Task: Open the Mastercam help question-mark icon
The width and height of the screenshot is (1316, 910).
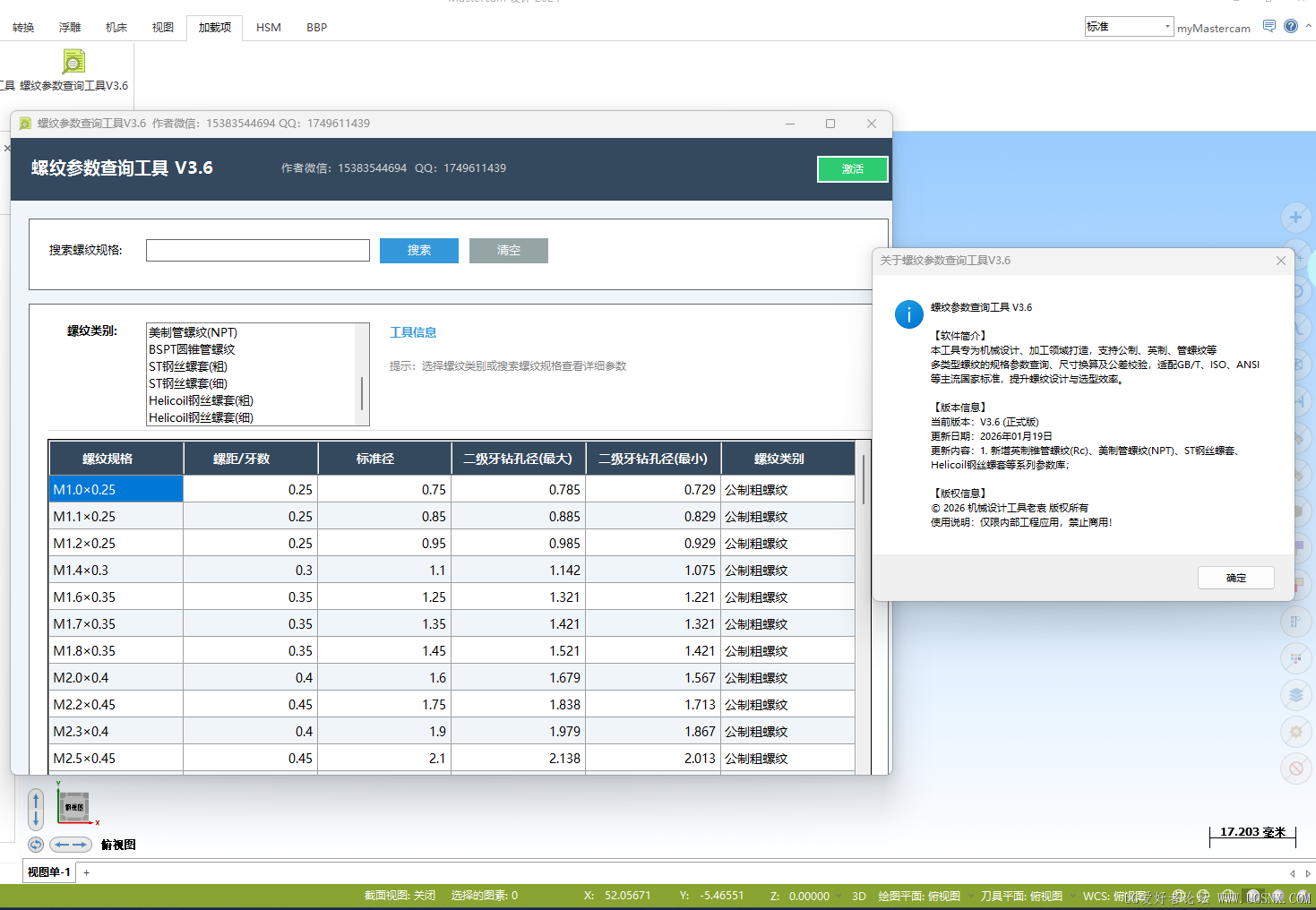Action: (x=1291, y=26)
